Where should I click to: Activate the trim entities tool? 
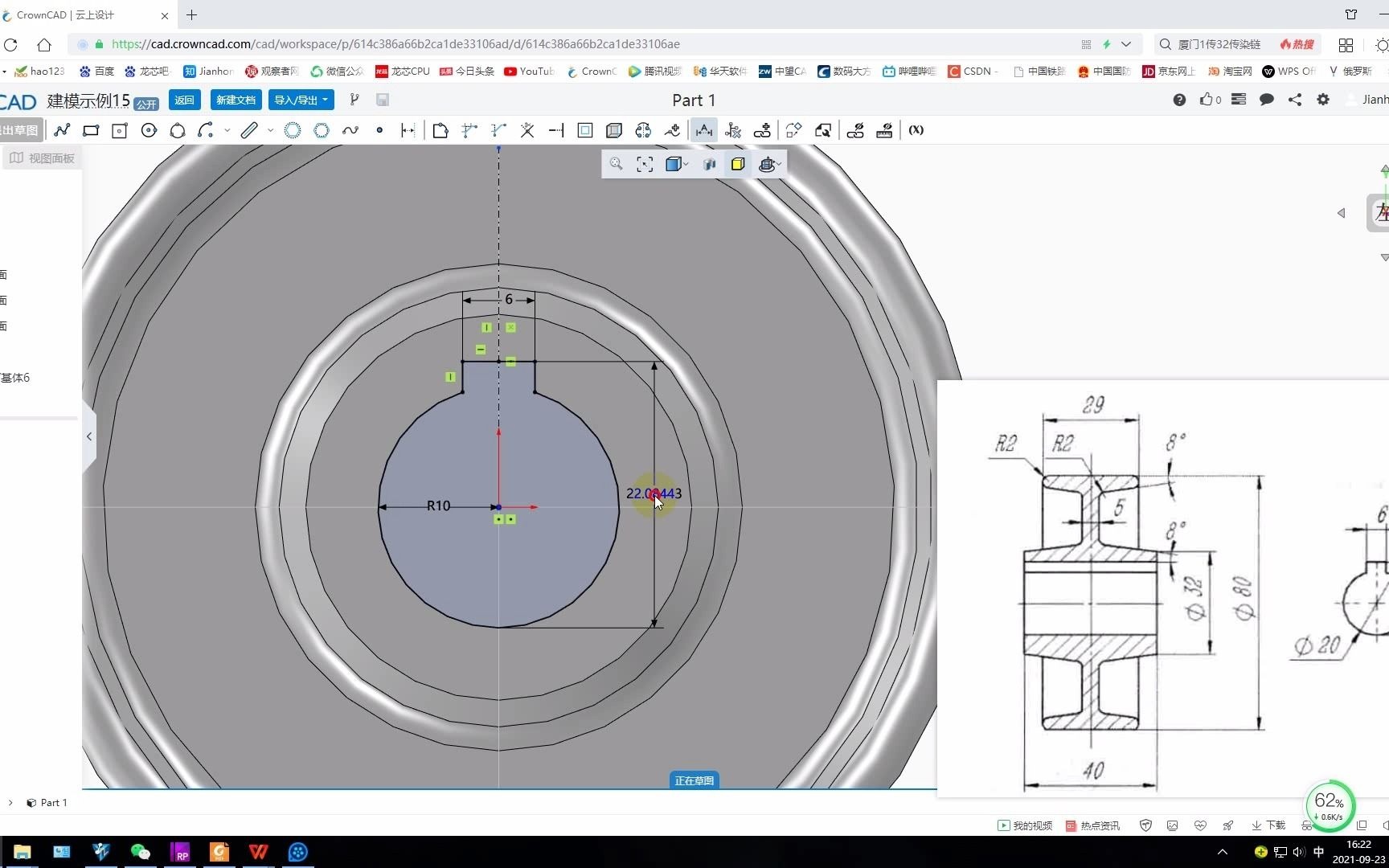[x=527, y=130]
